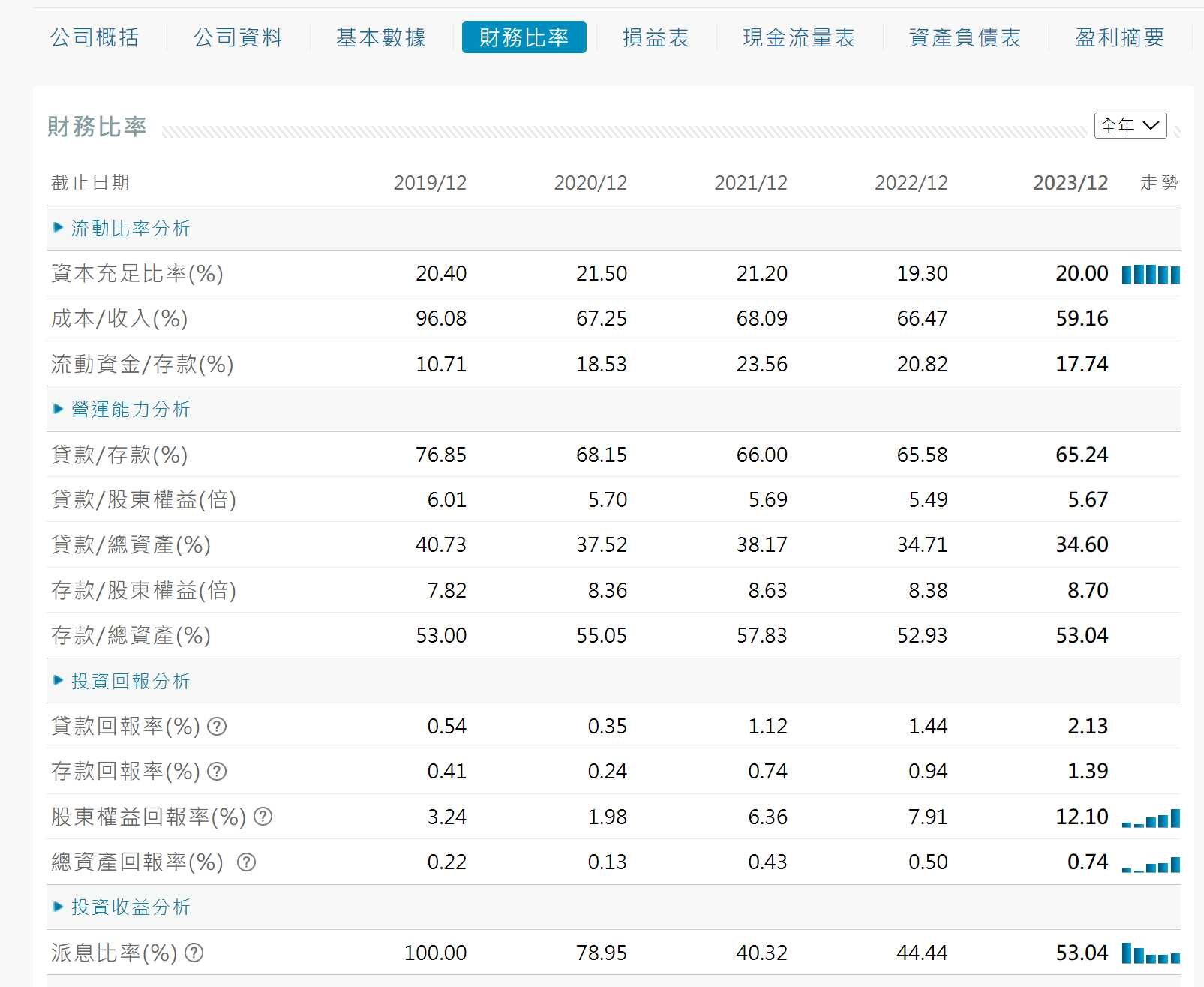
Task: Open the 全年 period dropdown
Action: click(1130, 126)
